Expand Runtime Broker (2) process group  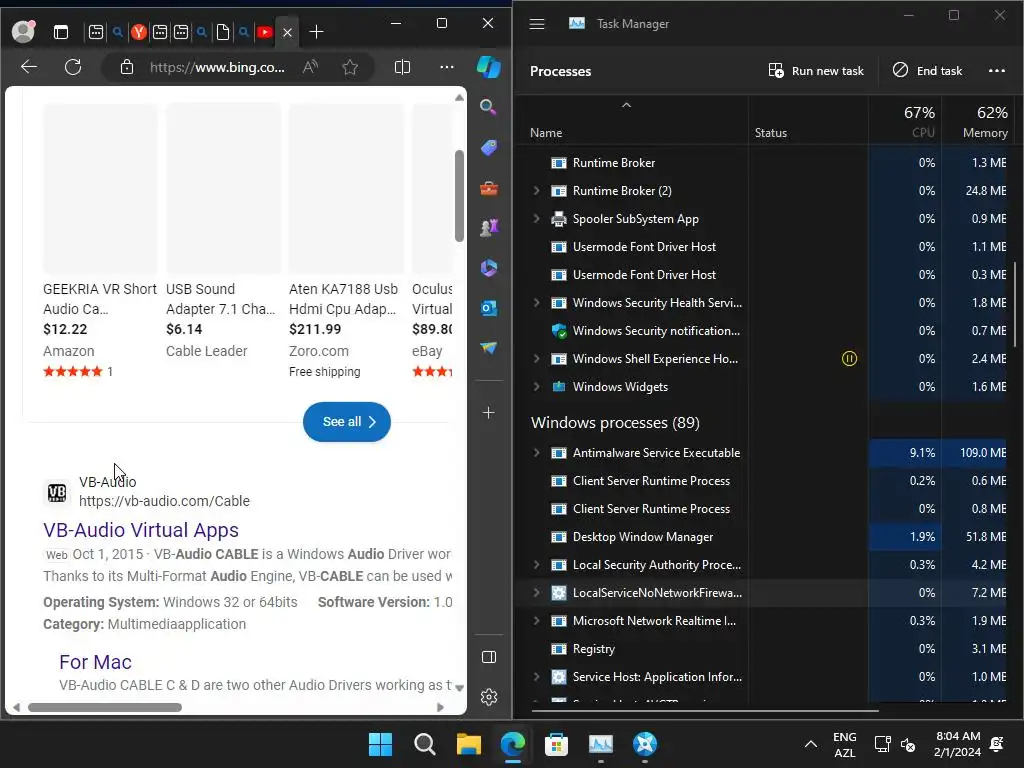537,191
